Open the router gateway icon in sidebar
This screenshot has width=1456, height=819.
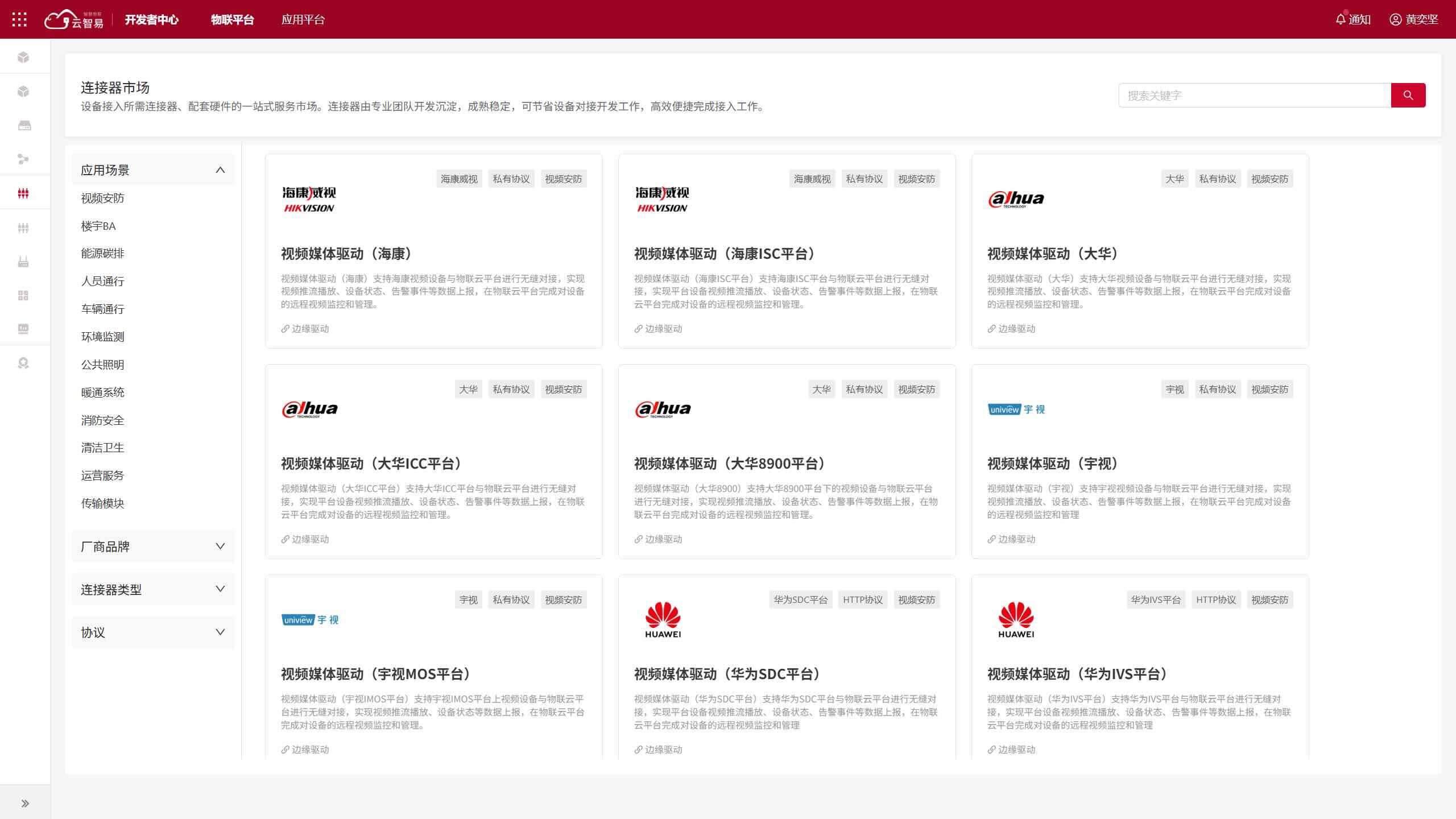click(23, 262)
